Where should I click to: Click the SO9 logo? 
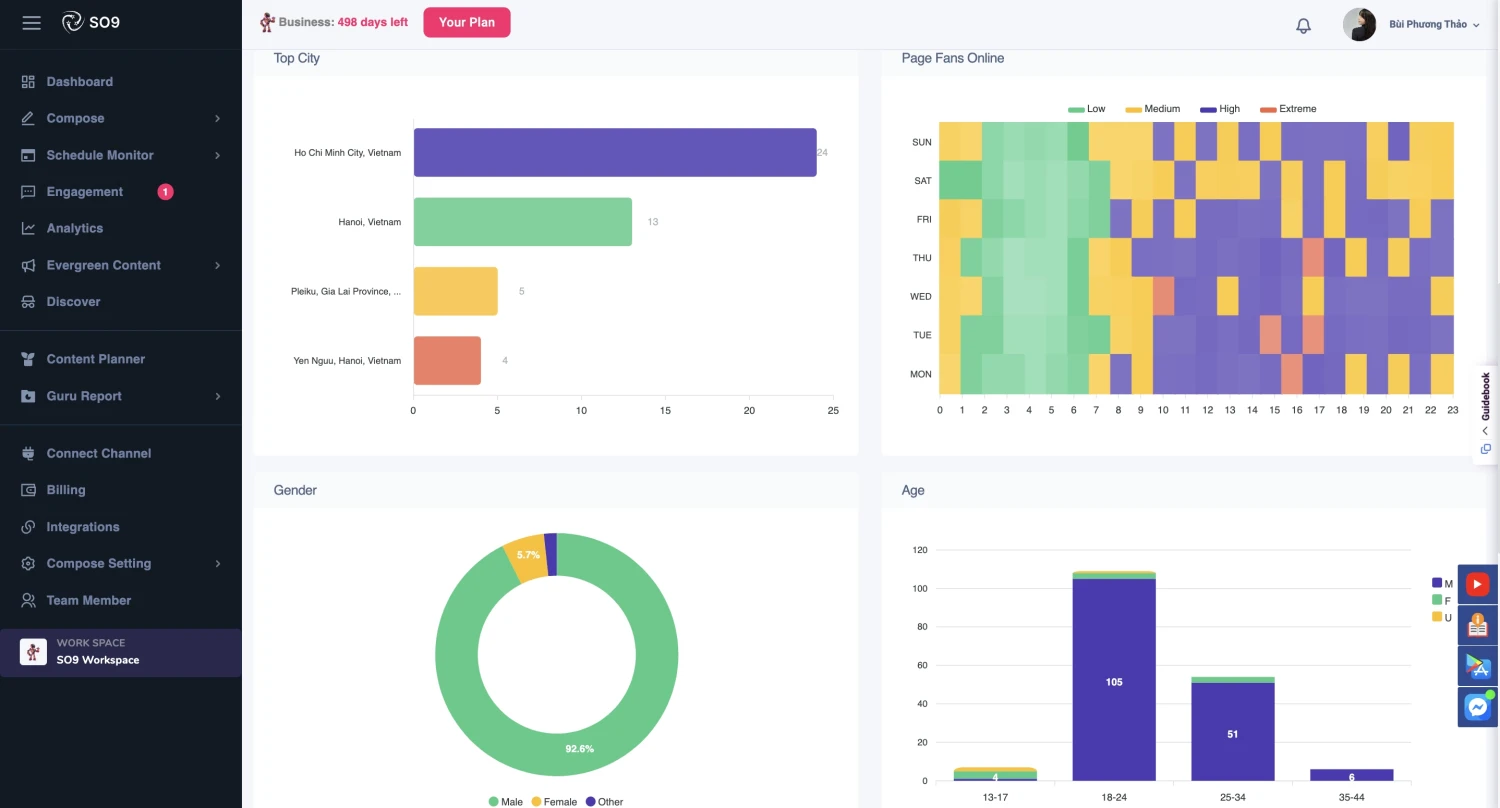coord(90,22)
